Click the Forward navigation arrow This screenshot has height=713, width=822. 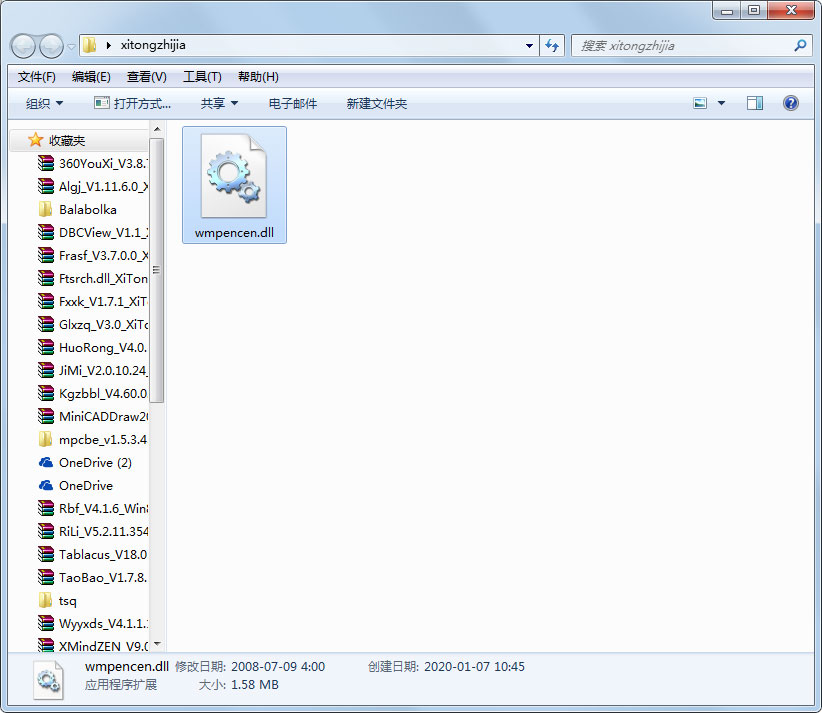click(x=48, y=46)
